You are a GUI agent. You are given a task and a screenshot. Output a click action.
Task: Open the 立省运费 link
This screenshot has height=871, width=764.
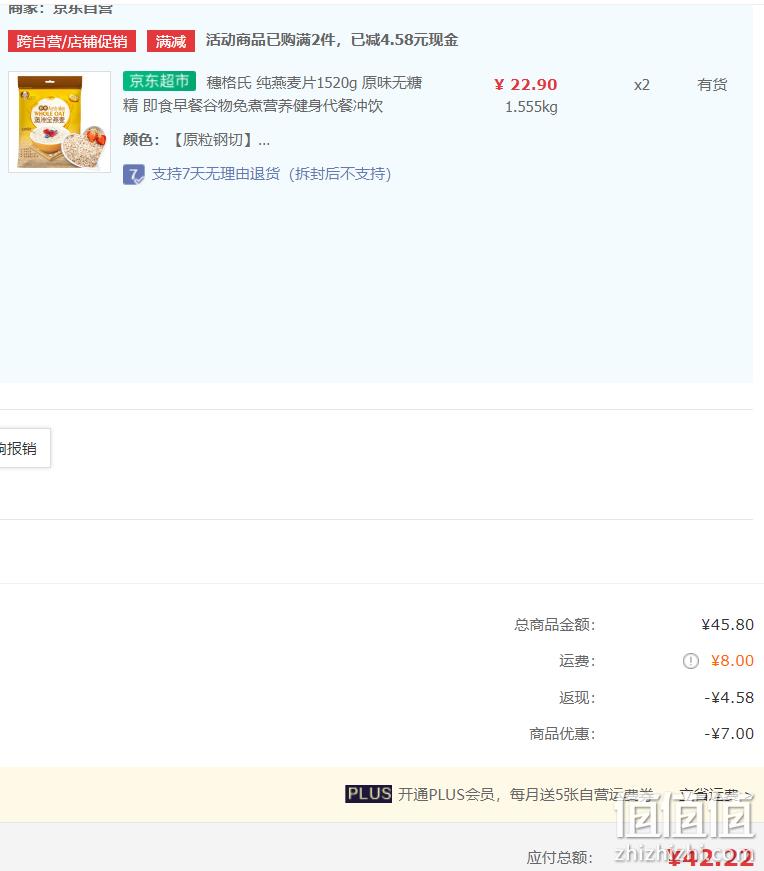715,795
